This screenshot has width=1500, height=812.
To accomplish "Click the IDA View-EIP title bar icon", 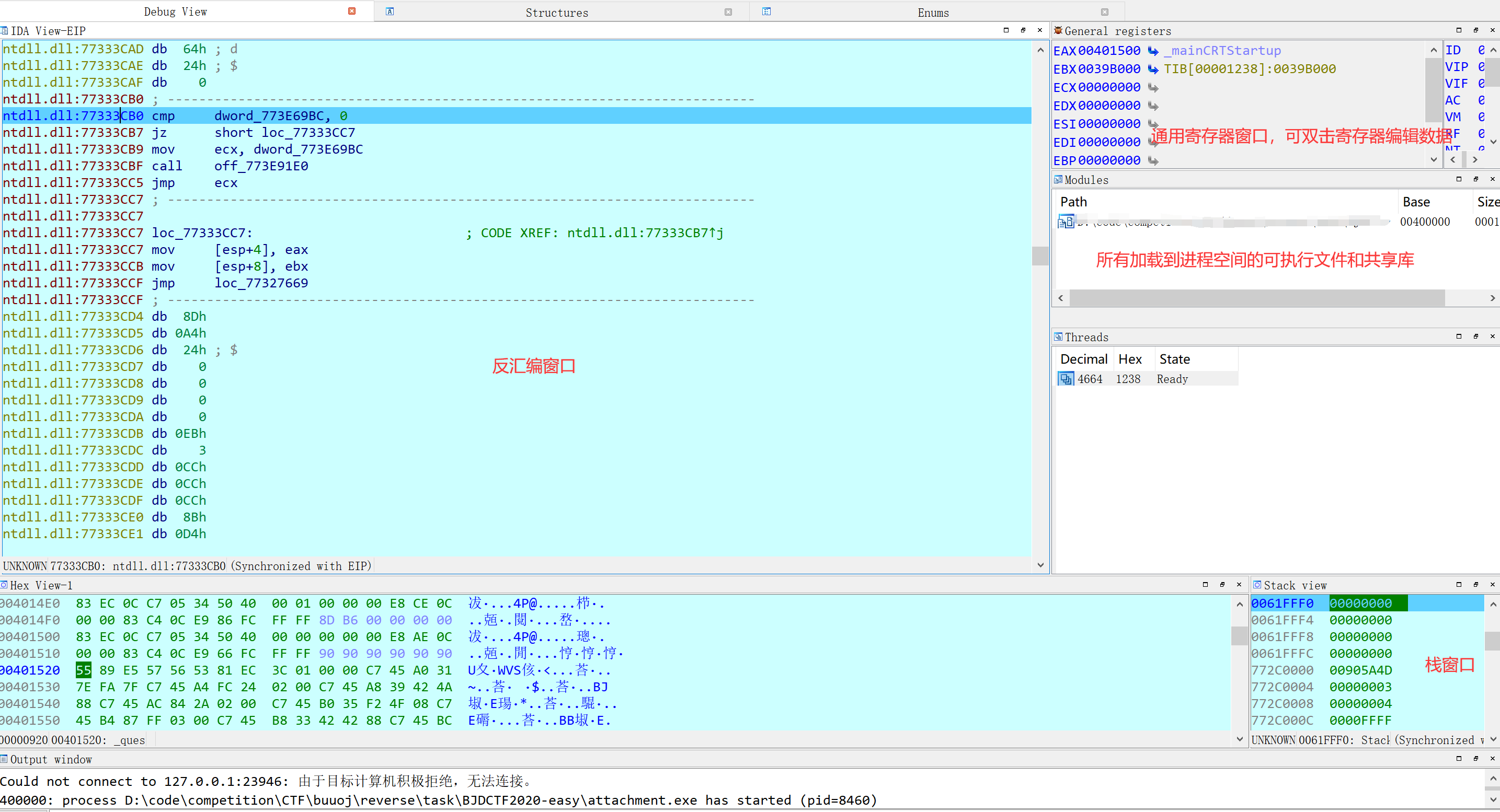I will pyautogui.click(x=5, y=30).
